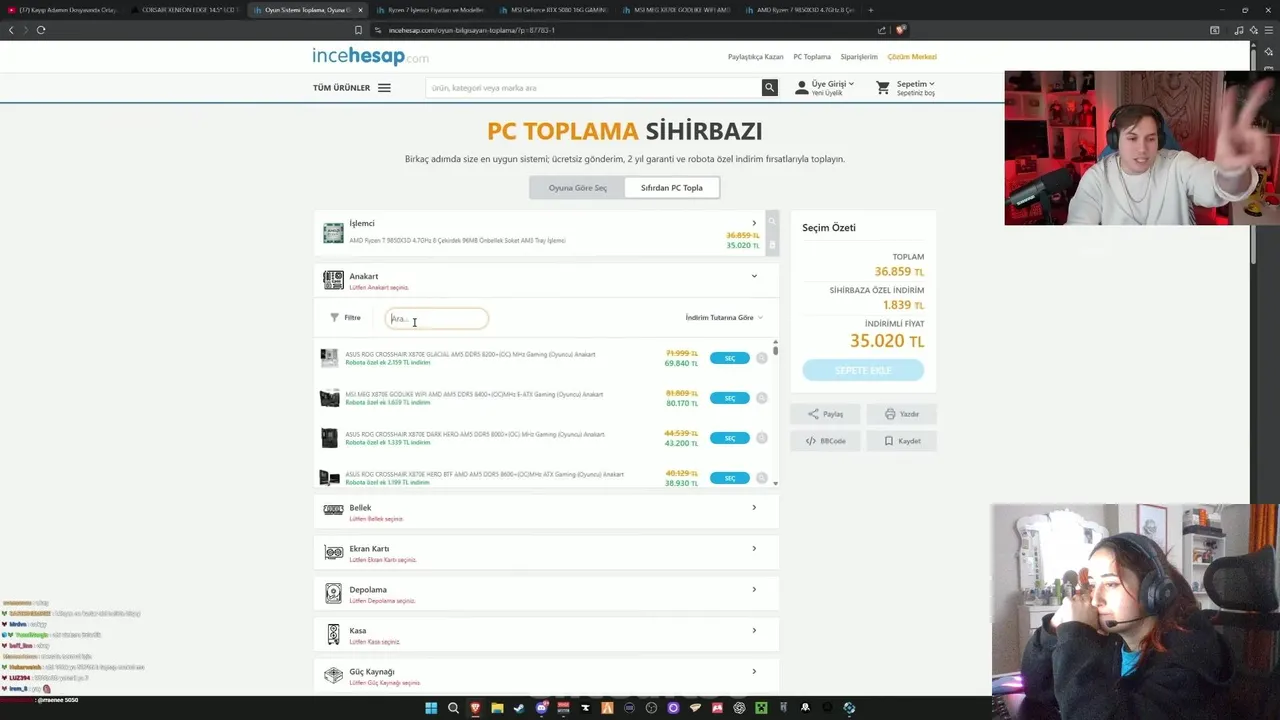
Task: Open the Siparişlerim link
Action: point(859,57)
